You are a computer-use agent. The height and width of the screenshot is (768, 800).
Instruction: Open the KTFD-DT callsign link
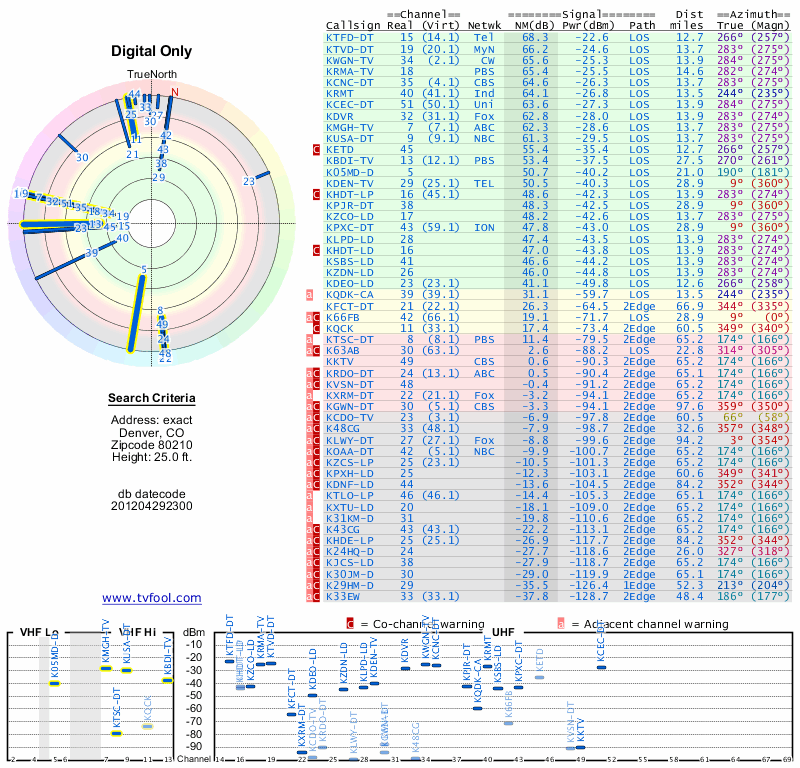pos(349,37)
